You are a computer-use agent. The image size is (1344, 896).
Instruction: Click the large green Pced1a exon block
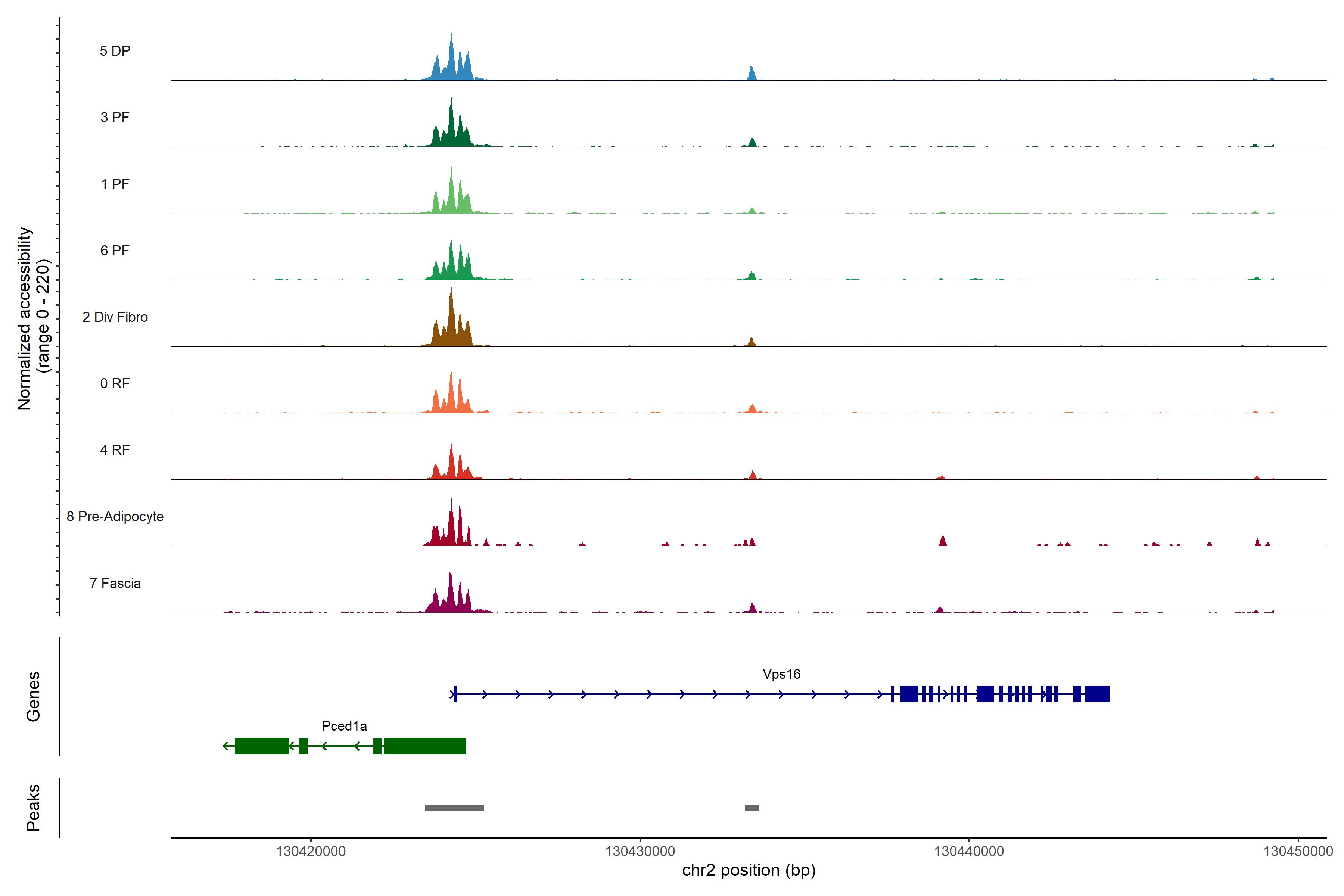point(424,746)
